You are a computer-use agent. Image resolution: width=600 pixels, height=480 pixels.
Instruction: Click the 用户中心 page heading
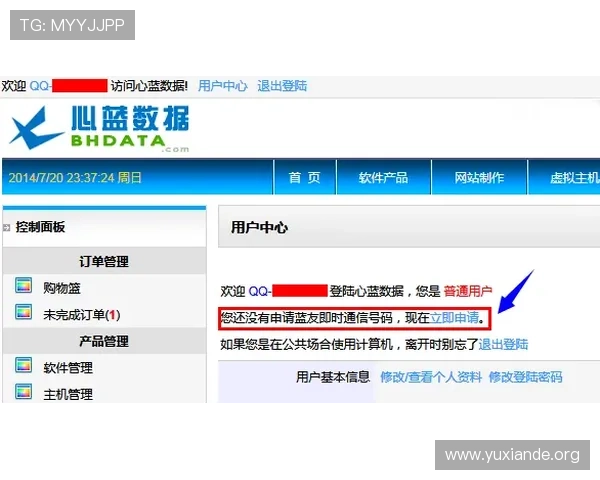click(x=259, y=227)
